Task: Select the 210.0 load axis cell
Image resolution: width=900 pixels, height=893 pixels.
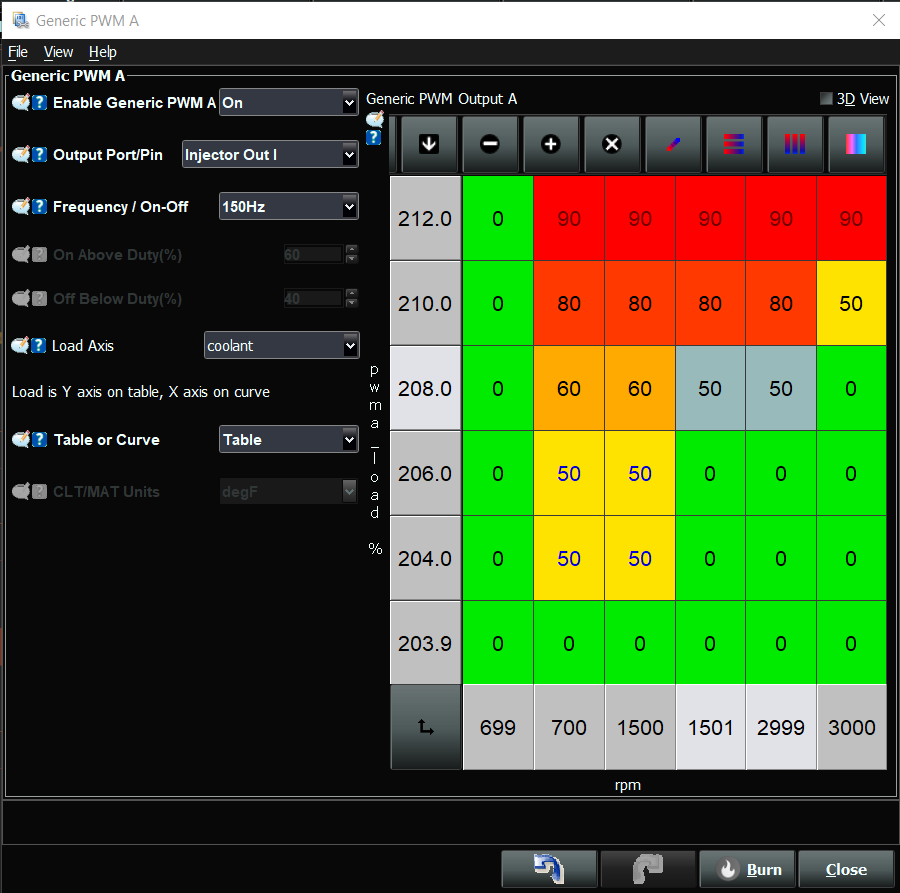Action: 425,303
